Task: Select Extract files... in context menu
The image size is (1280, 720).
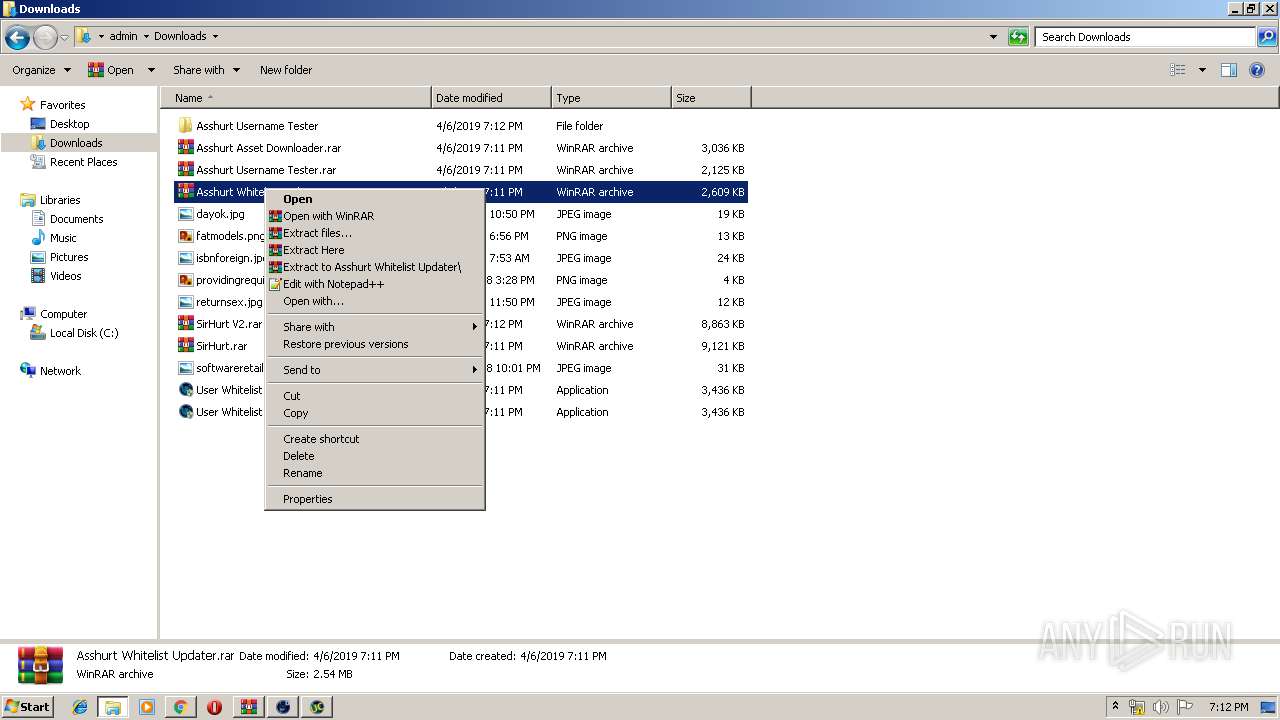Action: point(375,233)
